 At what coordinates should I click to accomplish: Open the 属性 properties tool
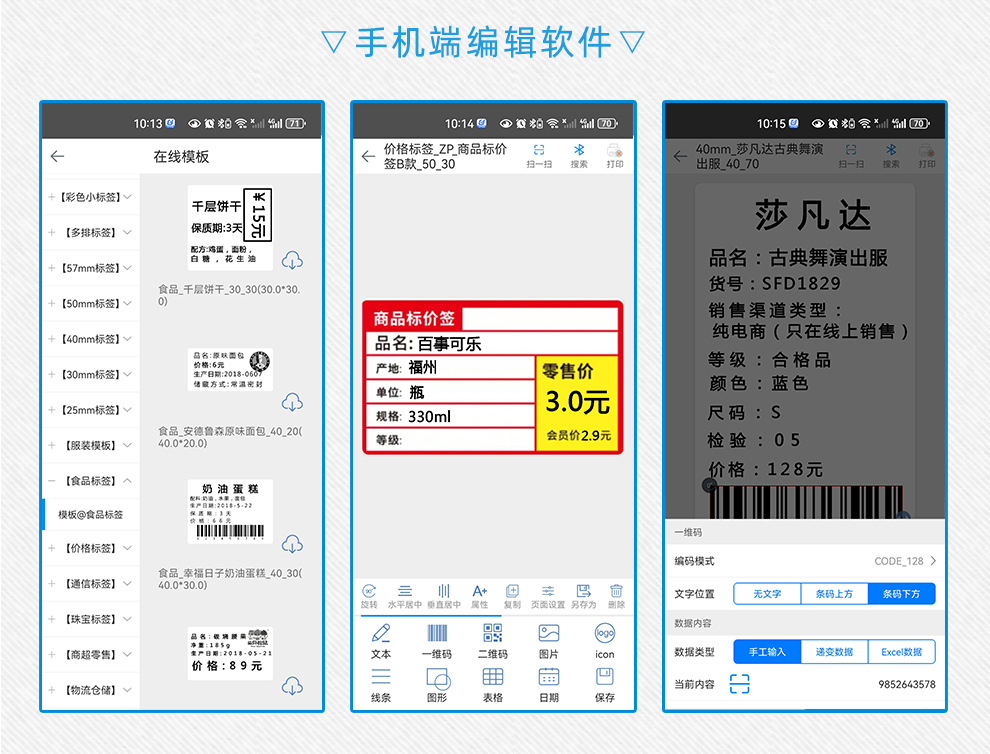pyautogui.click(x=480, y=596)
